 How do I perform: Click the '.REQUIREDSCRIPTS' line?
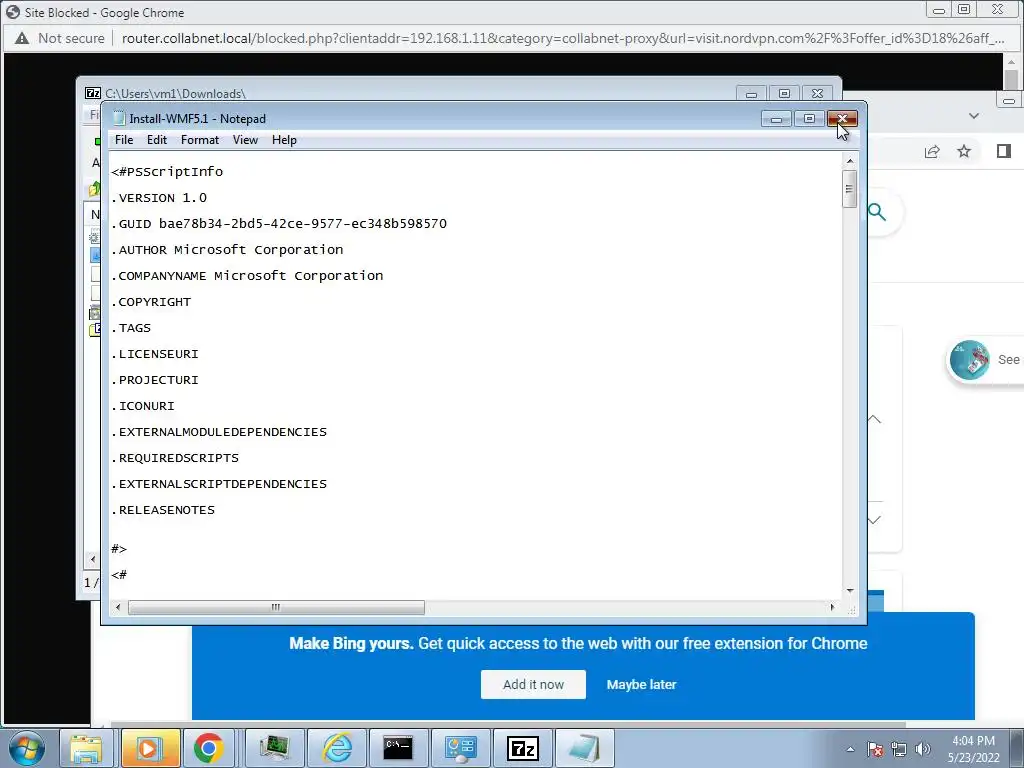coord(175,458)
